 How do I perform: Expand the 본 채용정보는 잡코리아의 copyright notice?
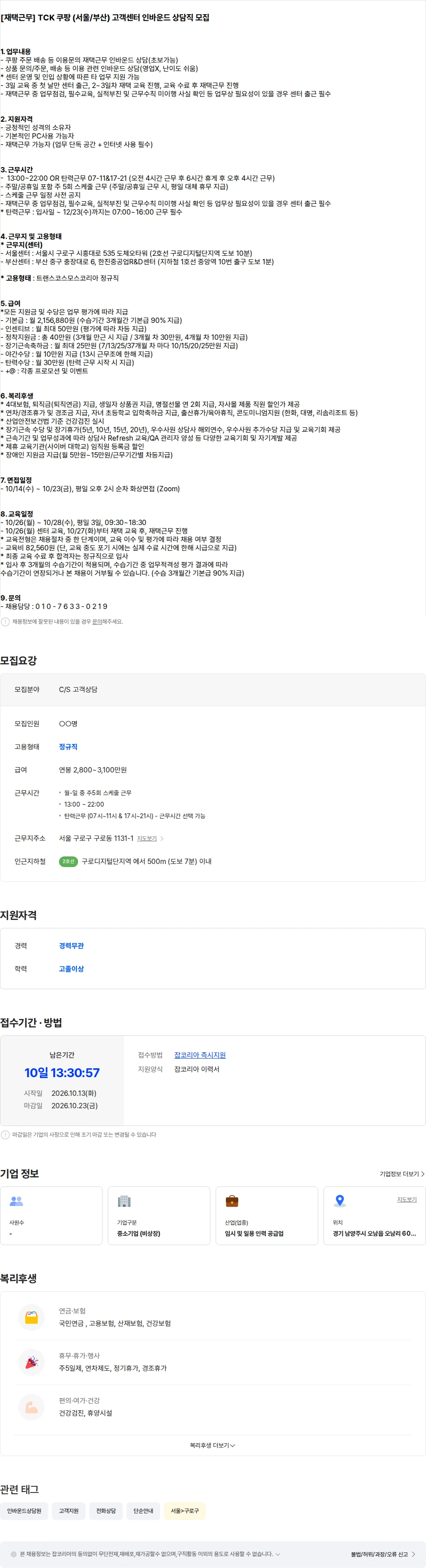point(278,1554)
